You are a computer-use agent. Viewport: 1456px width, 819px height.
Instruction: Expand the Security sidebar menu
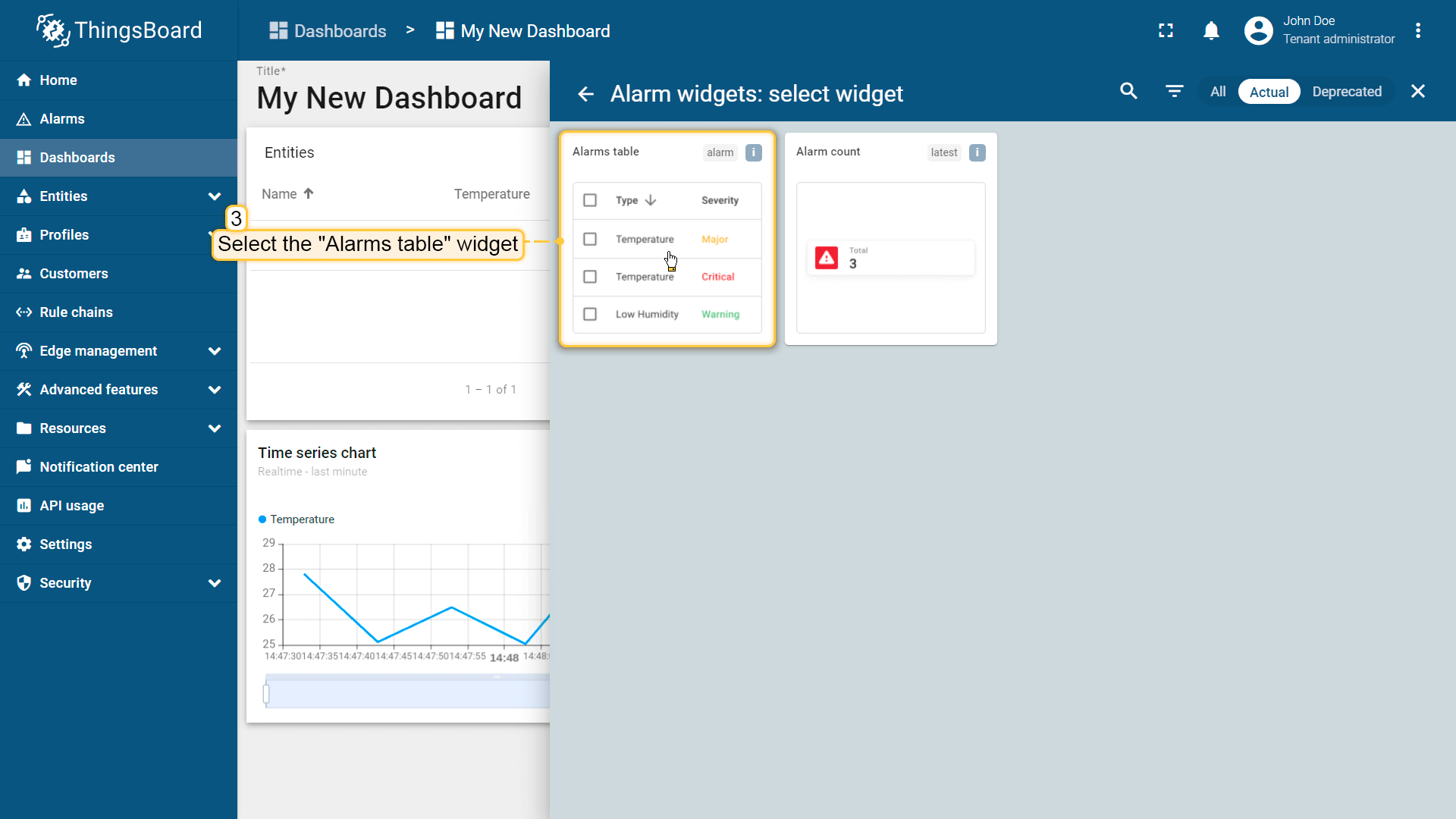[x=215, y=583]
